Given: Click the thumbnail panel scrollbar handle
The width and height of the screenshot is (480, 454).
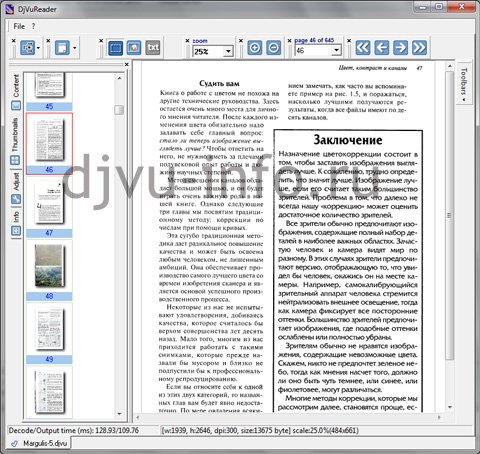Looking at the screenshot, I should [x=119, y=110].
